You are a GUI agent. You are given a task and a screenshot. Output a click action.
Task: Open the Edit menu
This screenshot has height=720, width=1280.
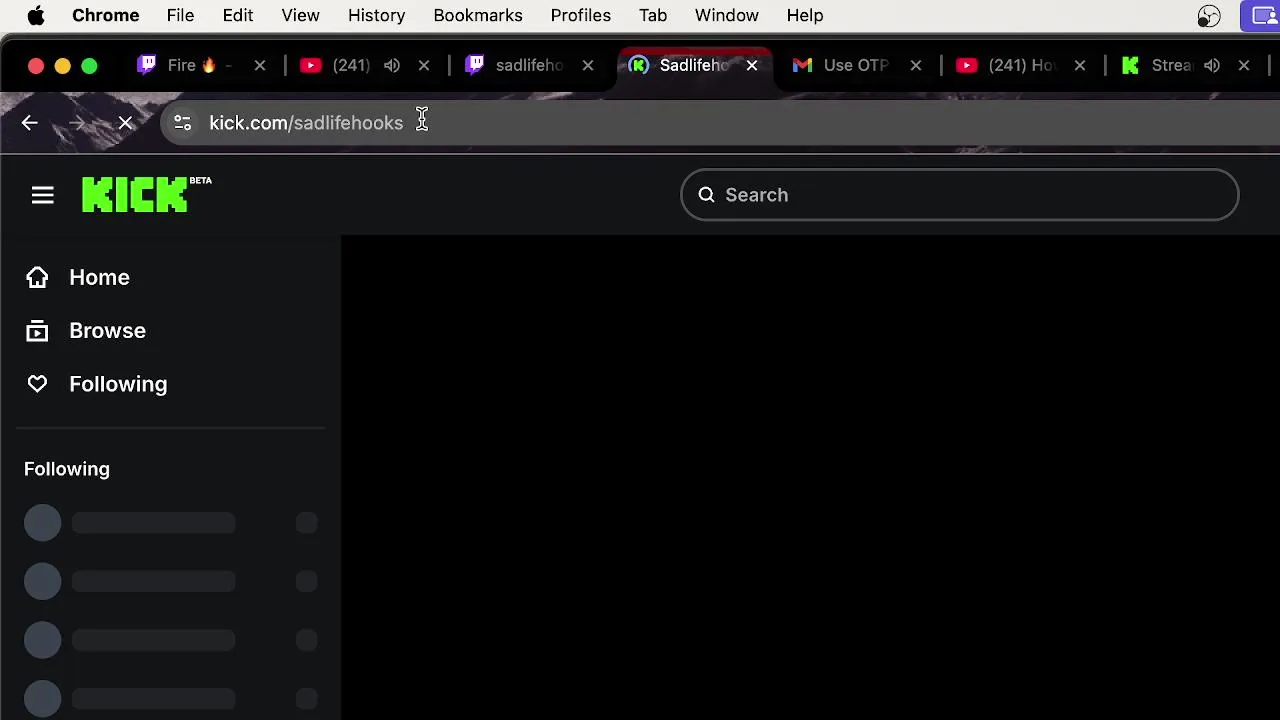[237, 15]
